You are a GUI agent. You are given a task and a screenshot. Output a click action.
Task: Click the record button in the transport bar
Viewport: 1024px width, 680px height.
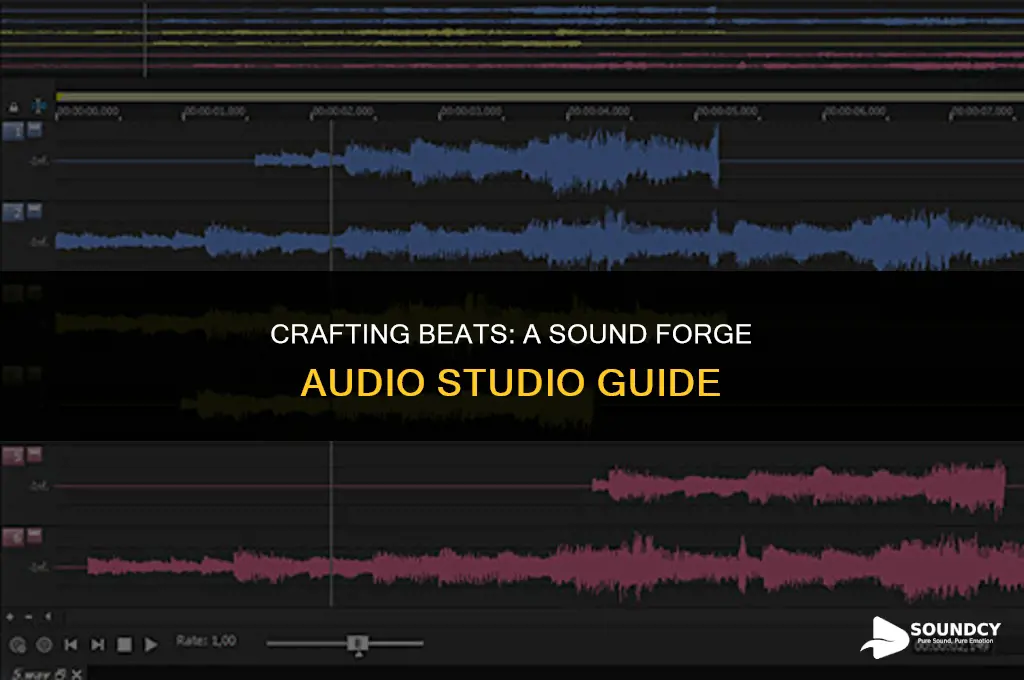(x=18, y=645)
